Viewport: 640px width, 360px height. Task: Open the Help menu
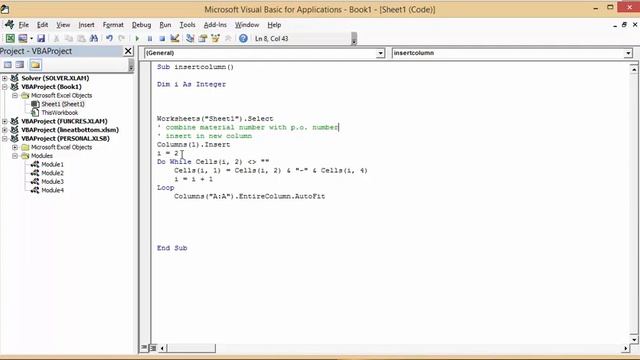click(274, 25)
